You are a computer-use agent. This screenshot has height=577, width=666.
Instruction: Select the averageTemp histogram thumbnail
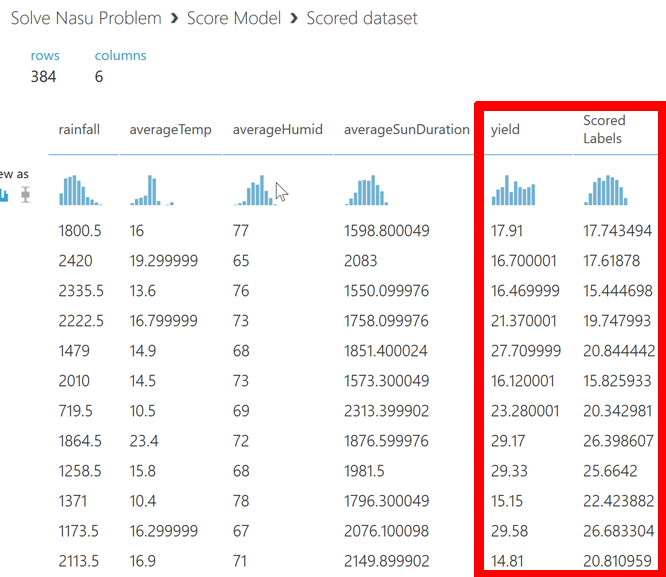tap(151, 190)
